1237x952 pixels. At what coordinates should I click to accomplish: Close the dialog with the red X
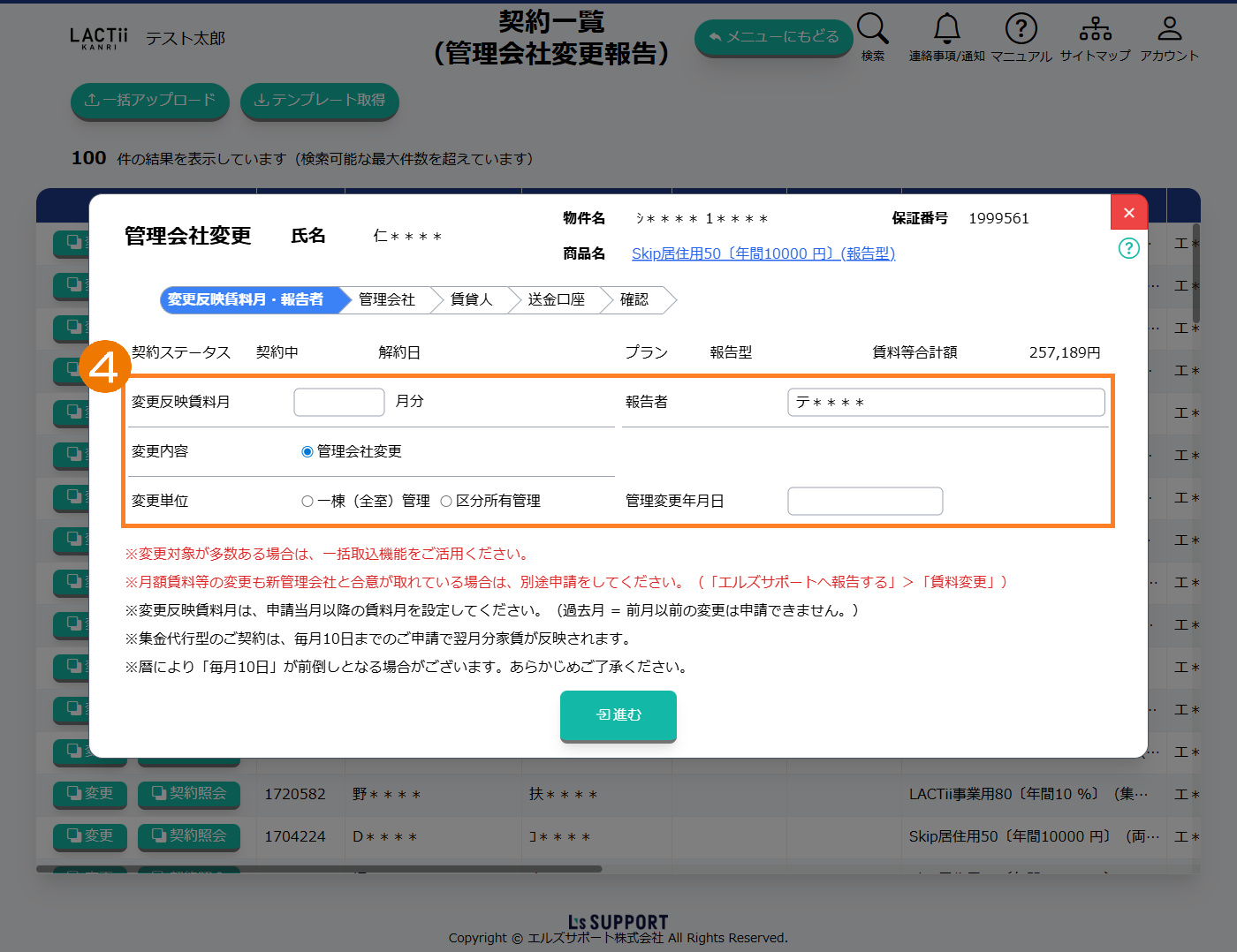coord(1128,213)
